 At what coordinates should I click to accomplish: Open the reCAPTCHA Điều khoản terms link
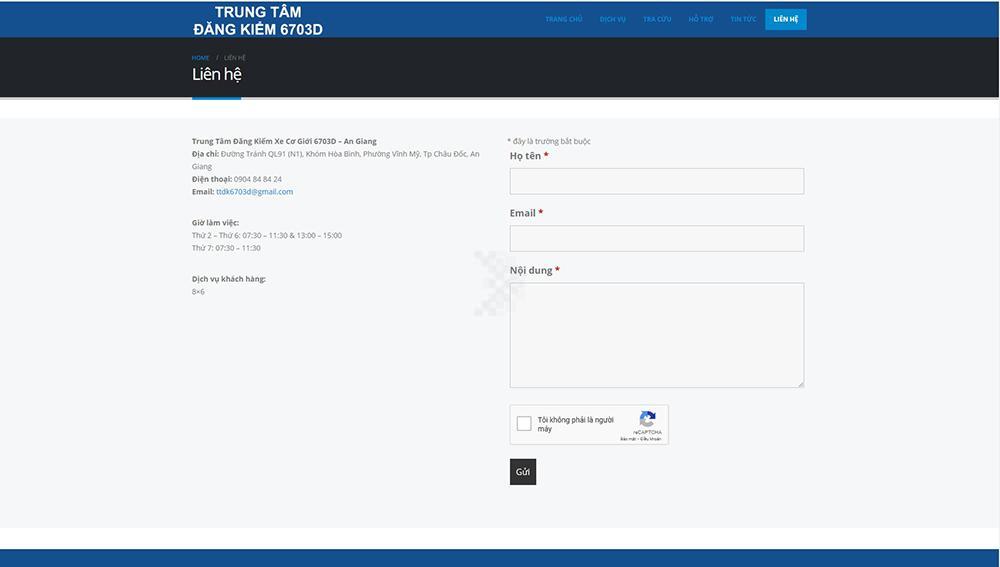point(652,439)
